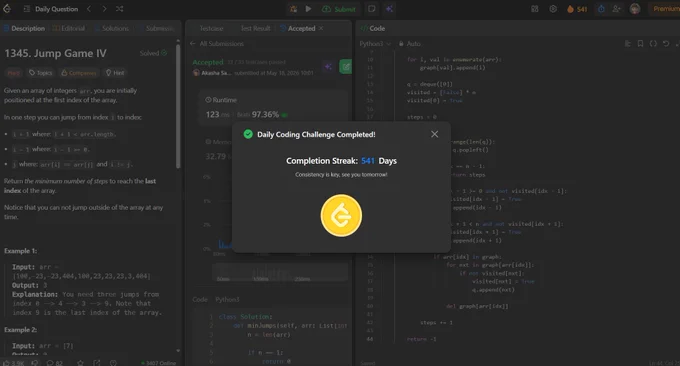Click the green edit solution button
Image resolution: width=680 pixels, height=366 pixels.
click(346, 66)
